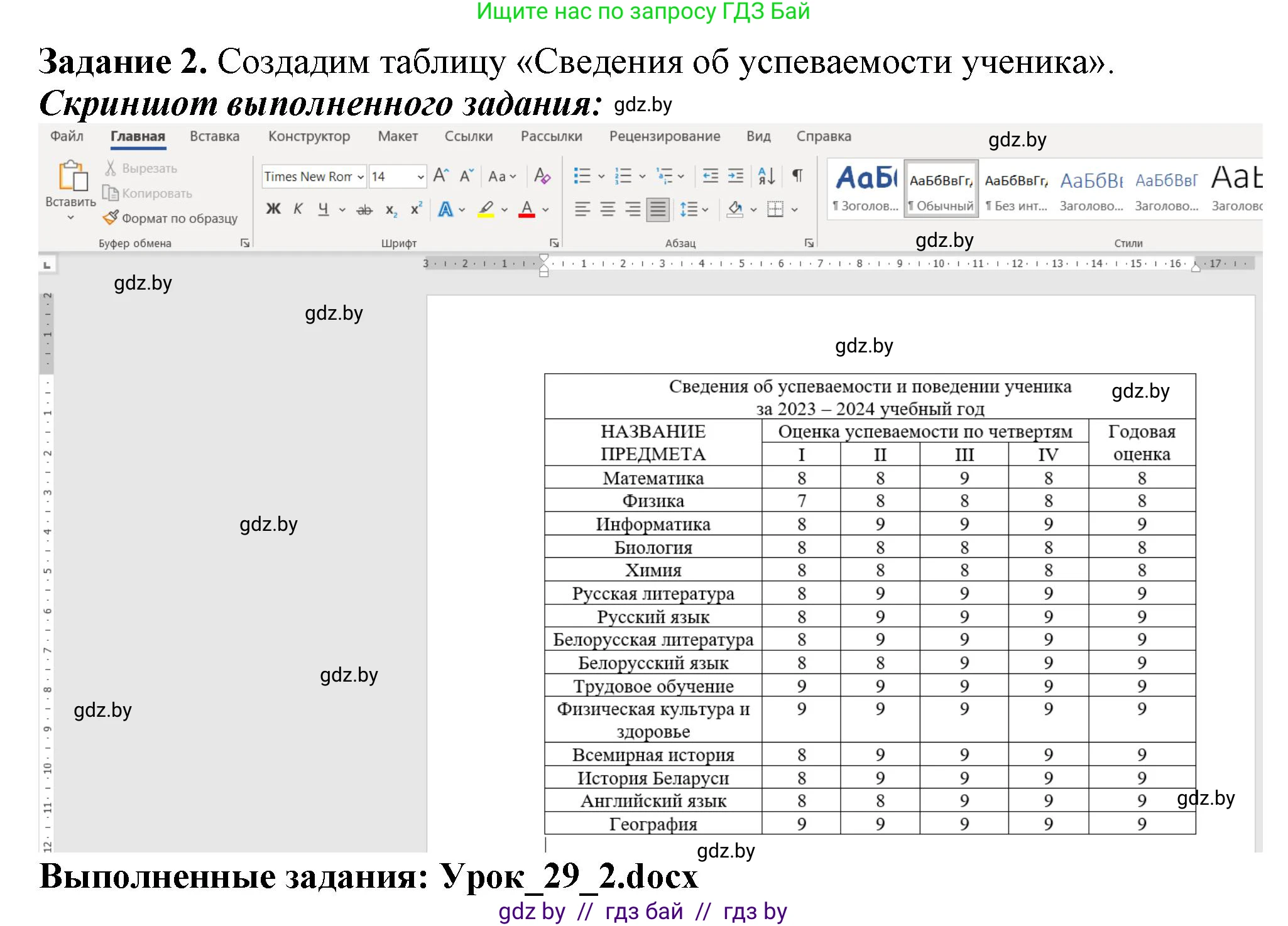Expand the borders dropdown arrow

[795, 210]
